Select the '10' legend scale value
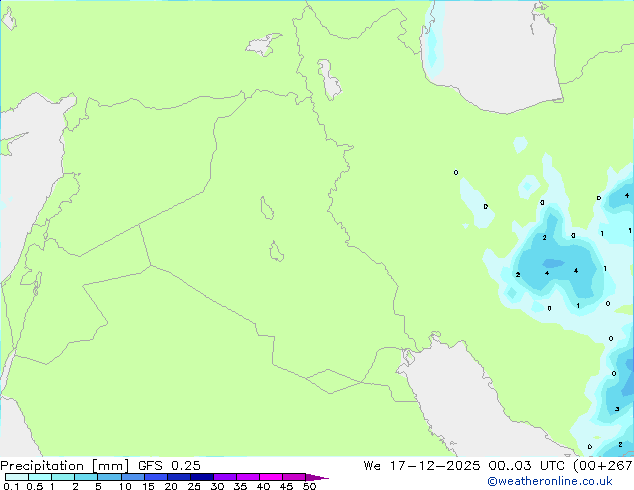The width and height of the screenshot is (634, 490). [125, 486]
